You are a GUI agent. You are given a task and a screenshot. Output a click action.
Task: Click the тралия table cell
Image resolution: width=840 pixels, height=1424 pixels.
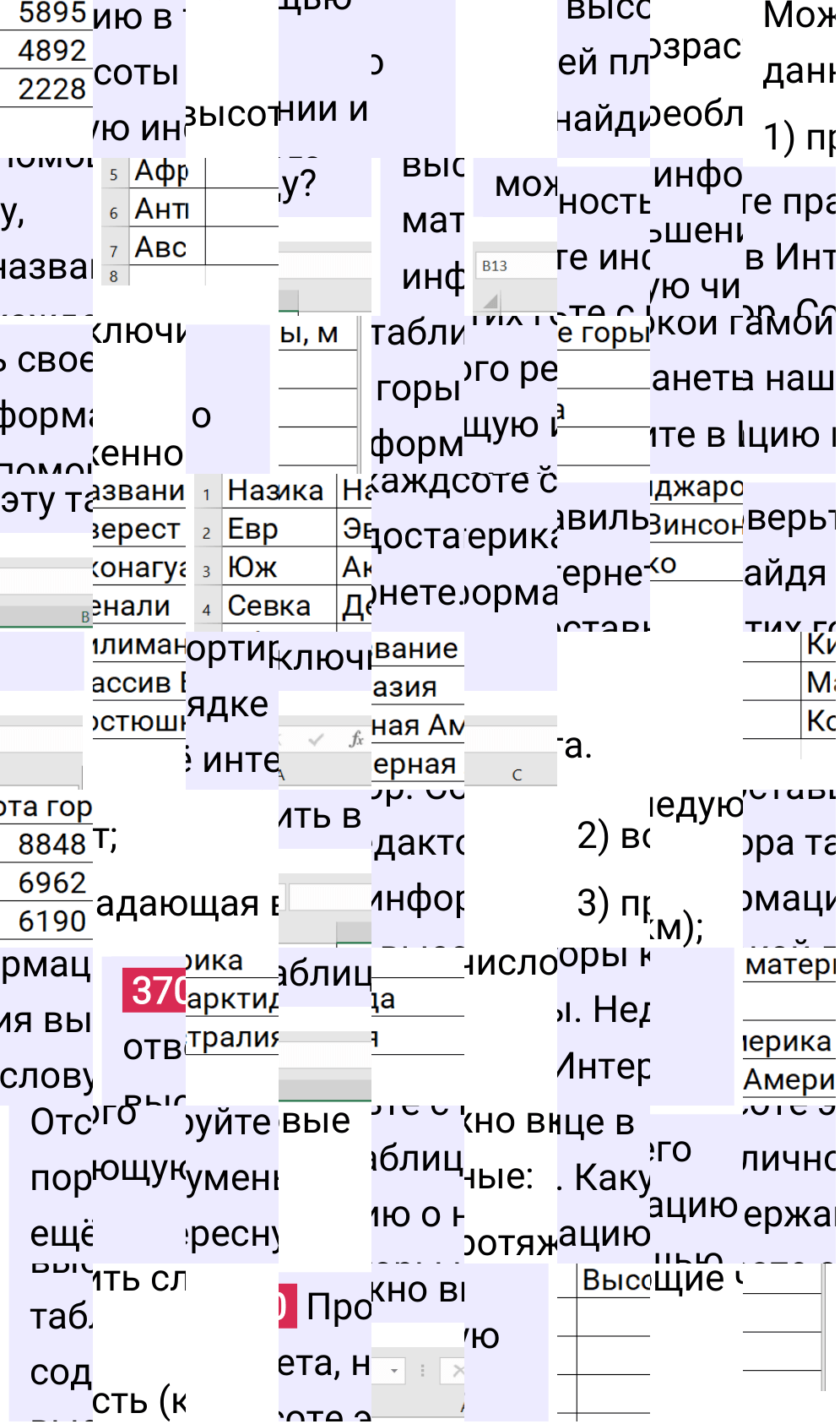232,1038
